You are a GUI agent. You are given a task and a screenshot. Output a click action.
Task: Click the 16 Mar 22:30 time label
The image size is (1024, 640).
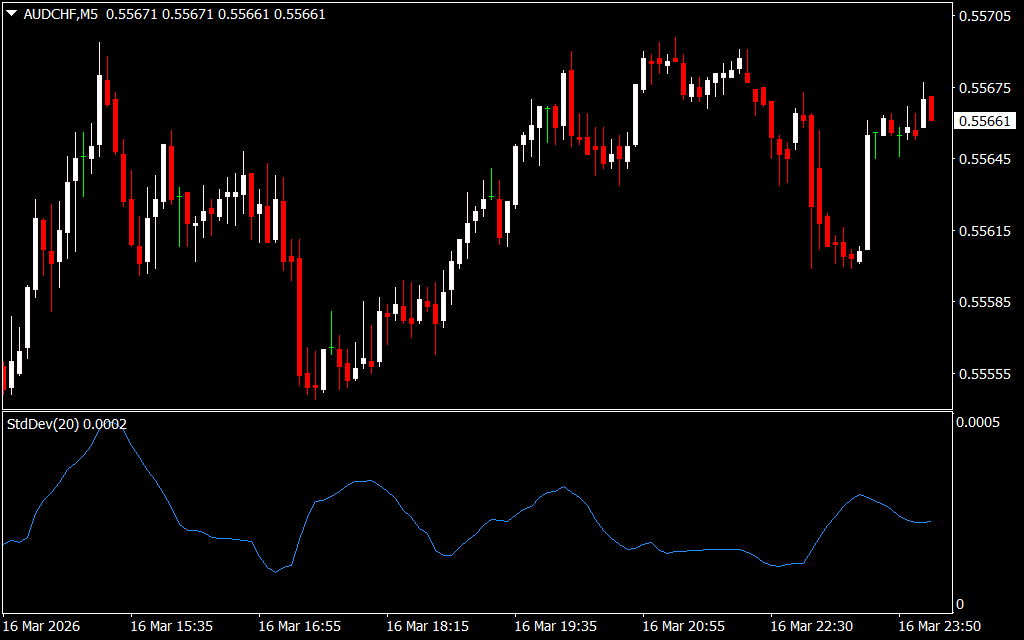(812, 626)
